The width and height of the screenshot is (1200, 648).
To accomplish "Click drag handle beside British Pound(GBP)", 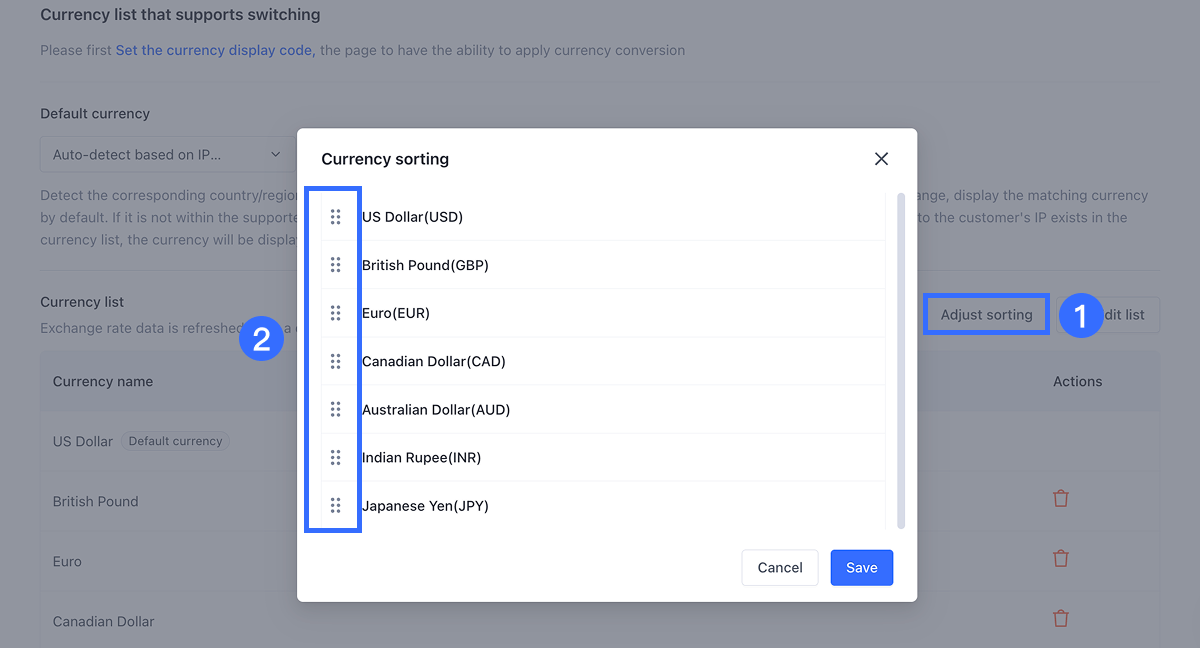I will (336, 265).
